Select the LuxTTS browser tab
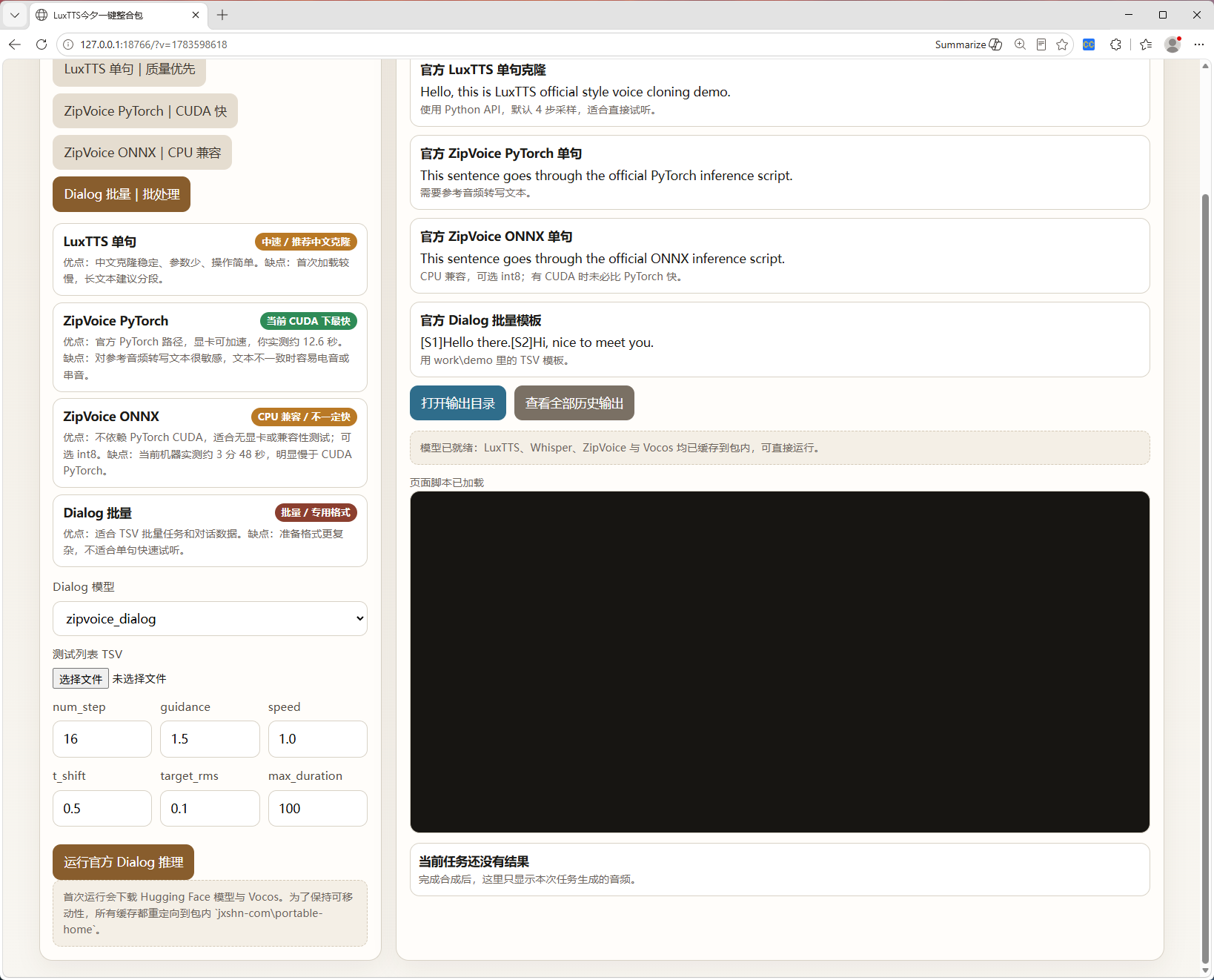The width and height of the screenshot is (1214, 980). (119, 15)
